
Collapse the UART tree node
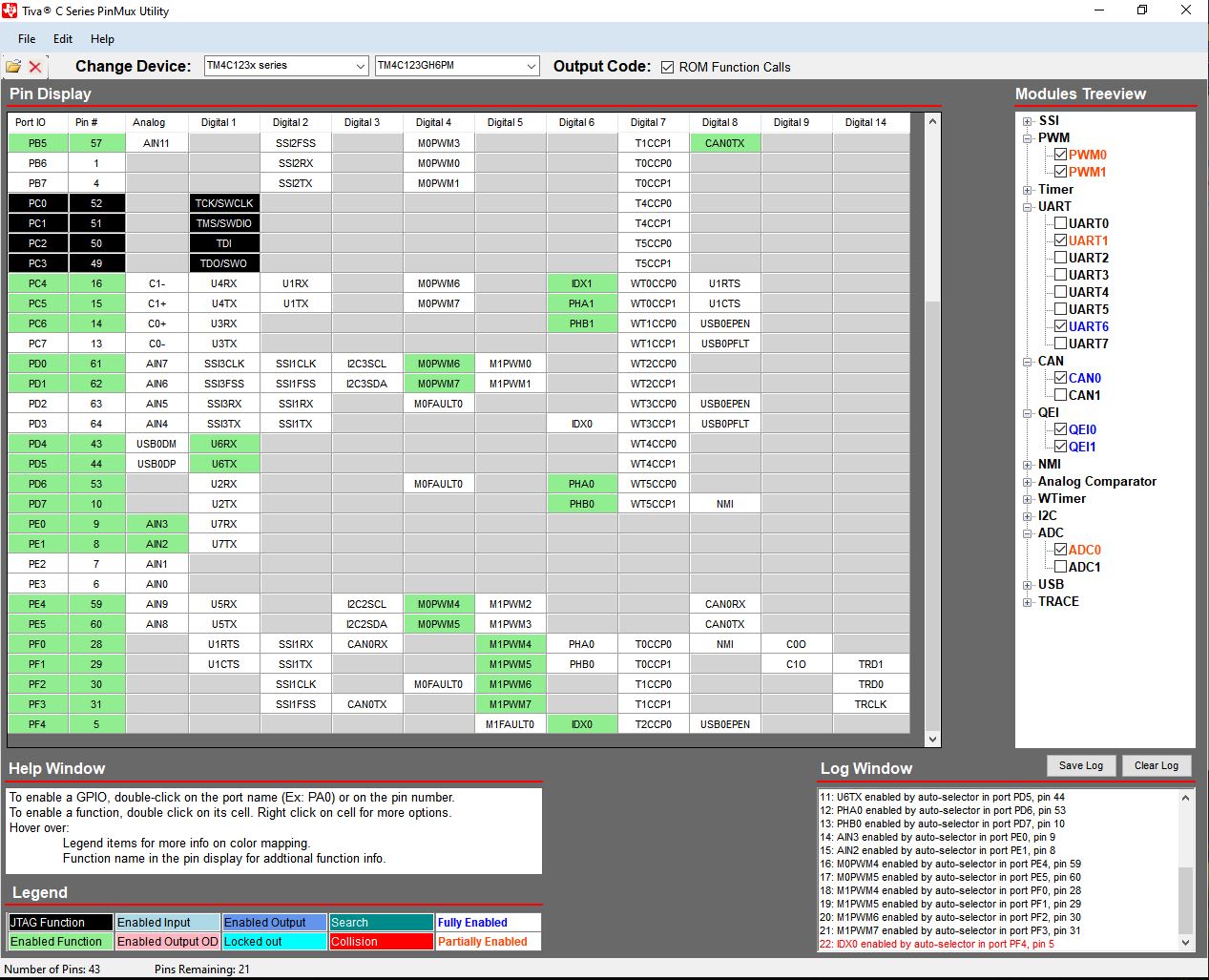point(1028,207)
